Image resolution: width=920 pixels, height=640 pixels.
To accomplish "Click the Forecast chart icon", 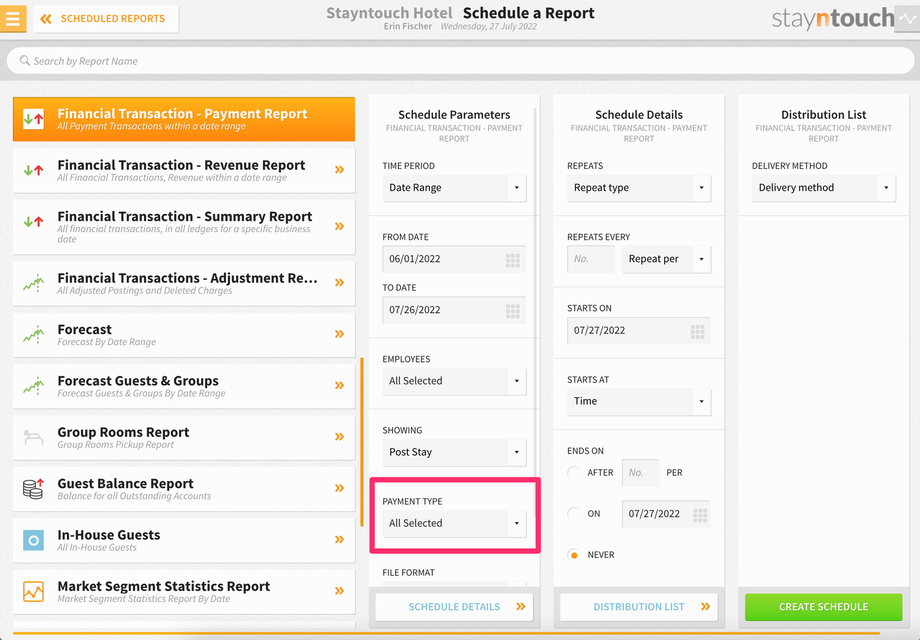I will [33, 335].
